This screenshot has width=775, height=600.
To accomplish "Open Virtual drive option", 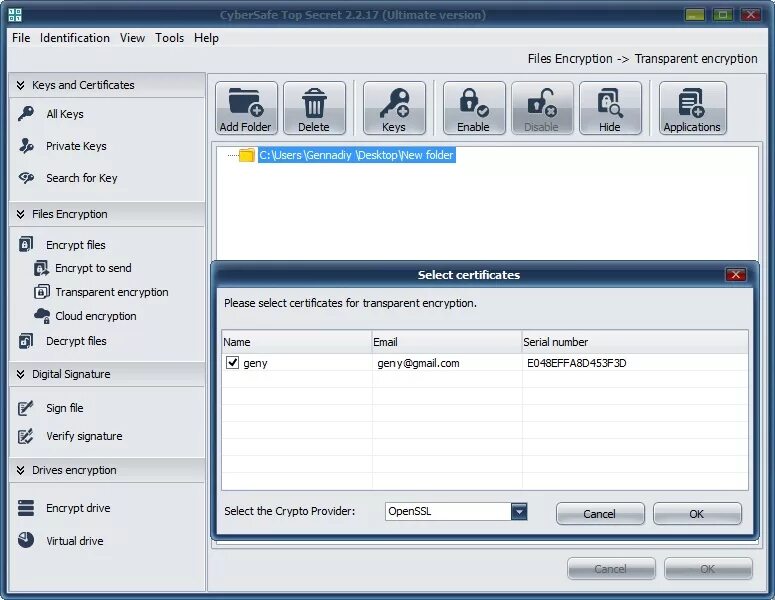I will (x=75, y=541).
